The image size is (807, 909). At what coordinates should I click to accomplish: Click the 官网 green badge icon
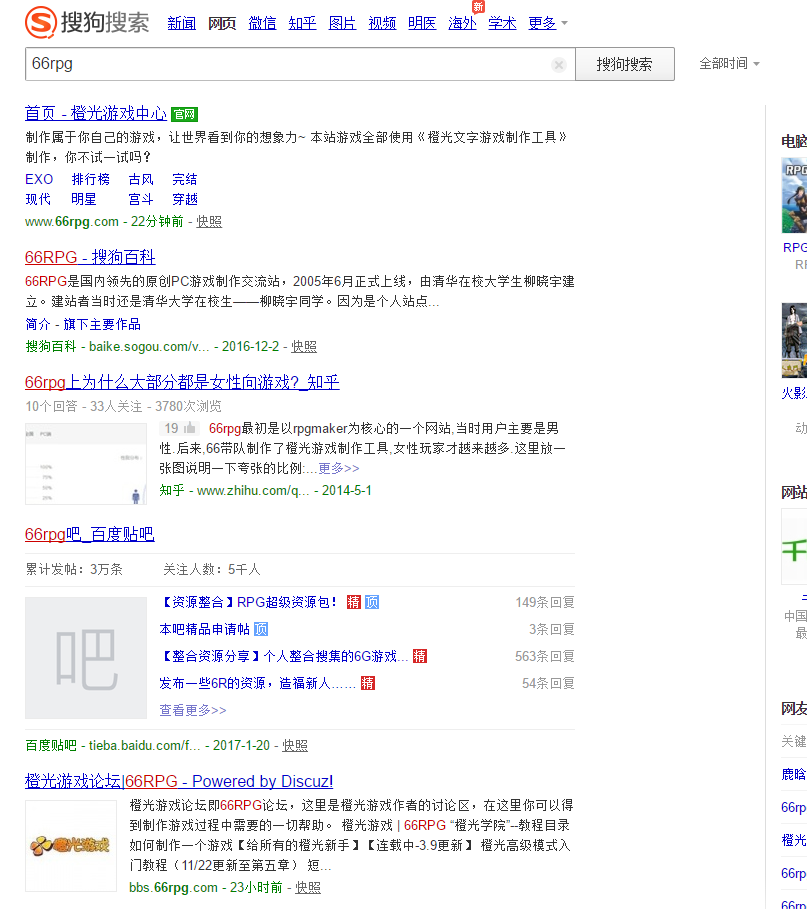click(184, 114)
